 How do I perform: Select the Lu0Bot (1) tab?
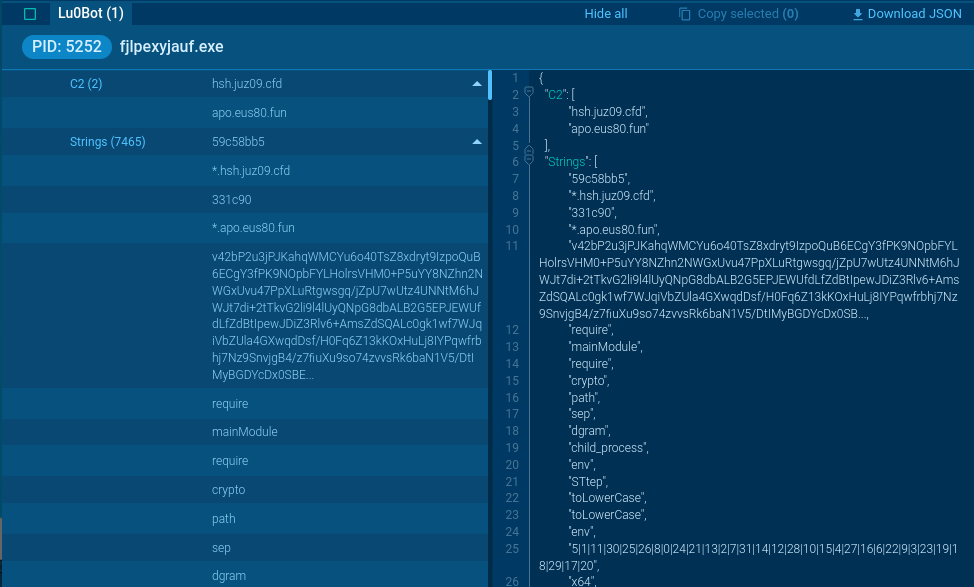pyautogui.click(x=91, y=13)
